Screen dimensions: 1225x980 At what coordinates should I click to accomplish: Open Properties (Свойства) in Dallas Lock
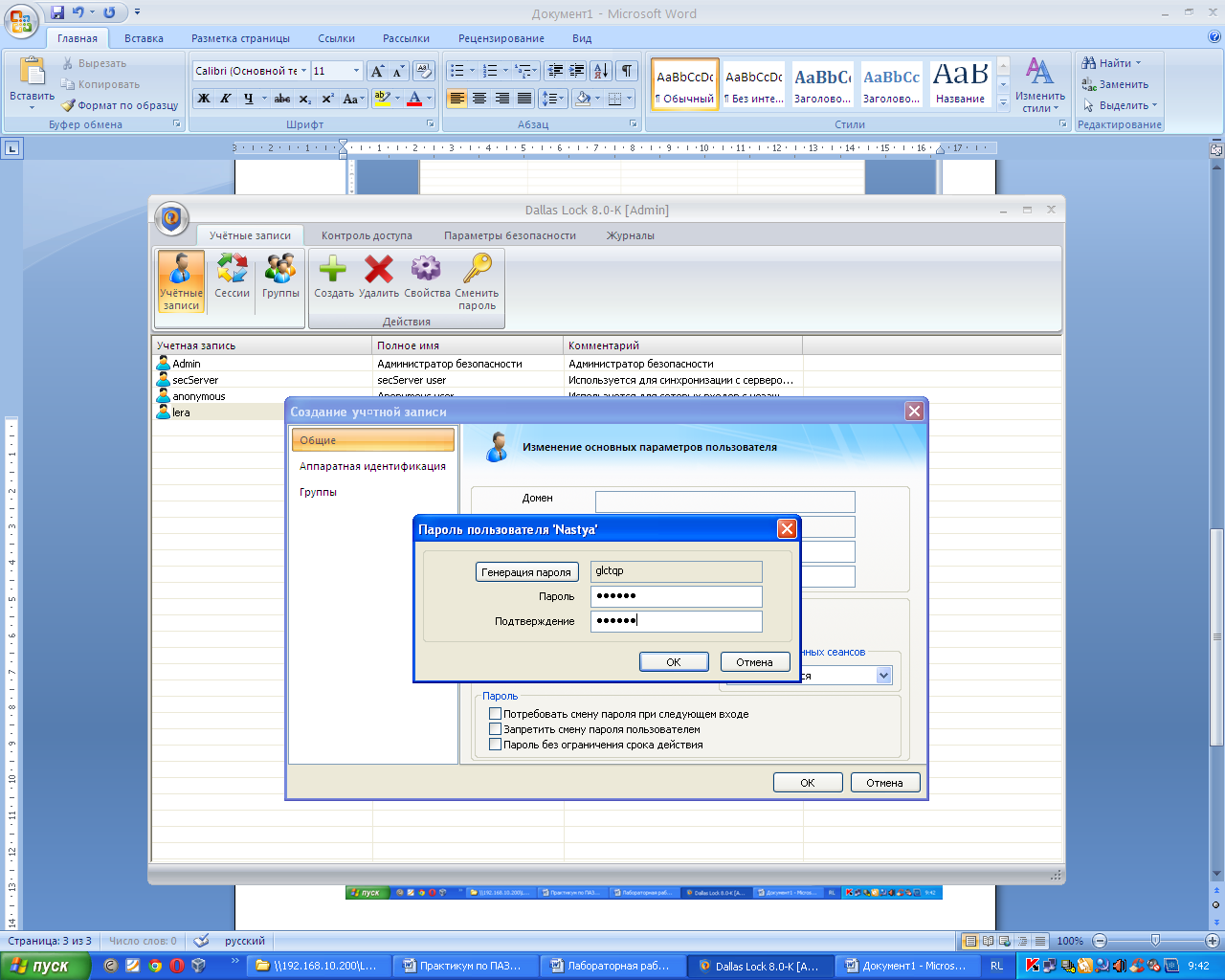pos(427,278)
